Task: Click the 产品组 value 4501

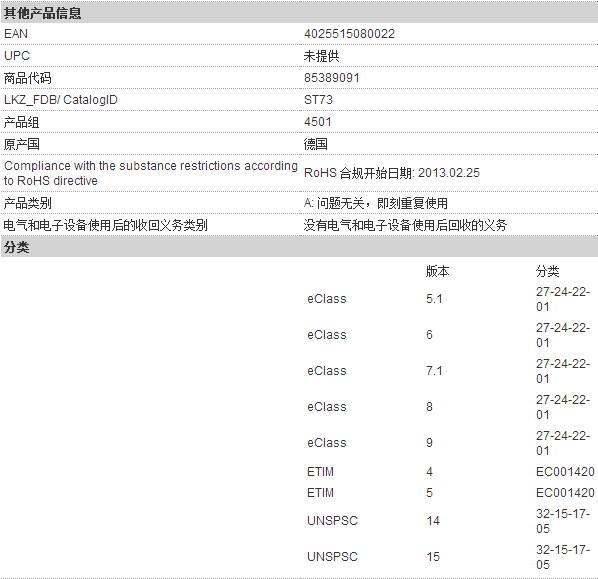Action: [x=318, y=122]
